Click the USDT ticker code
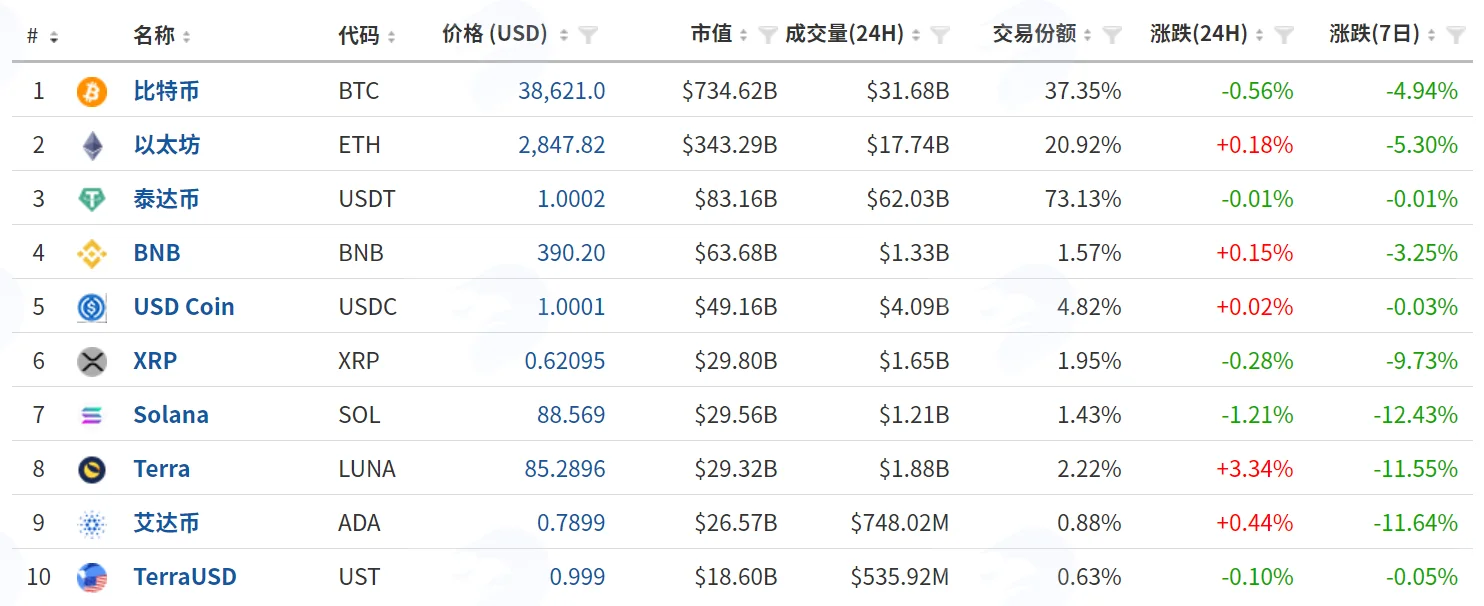Screen dimensions: 1484x606 point(367,199)
